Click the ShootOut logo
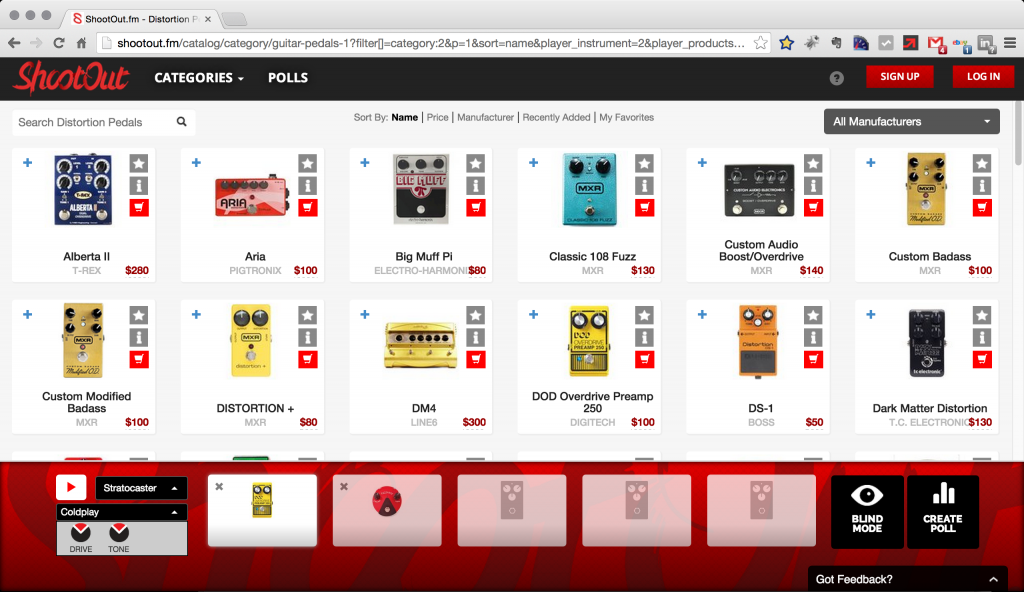1024x592 pixels. 72,78
